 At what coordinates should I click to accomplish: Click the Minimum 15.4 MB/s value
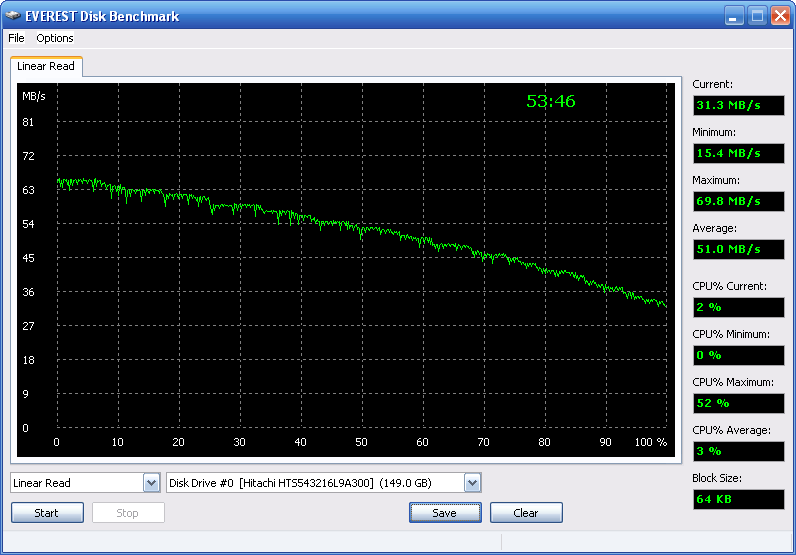pos(739,153)
